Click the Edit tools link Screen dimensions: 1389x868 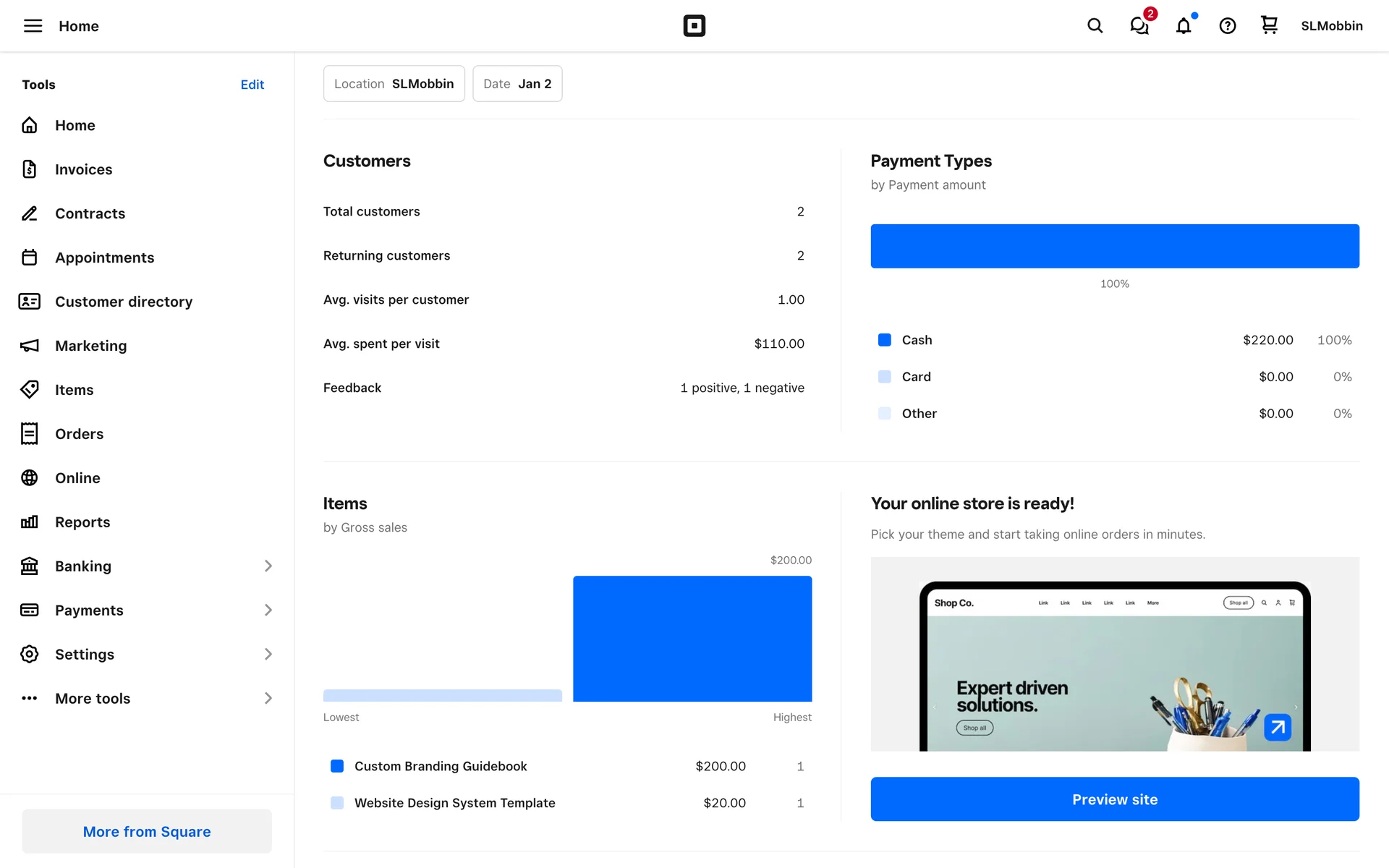(252, 85)
